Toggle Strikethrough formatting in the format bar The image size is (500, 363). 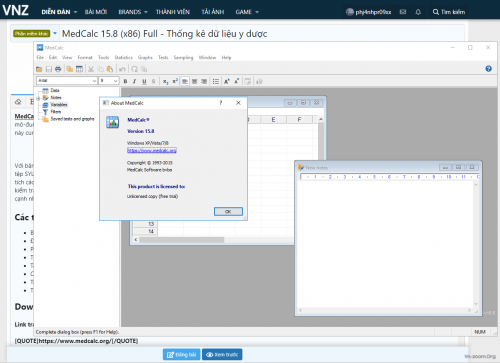(x=153, y=81)
